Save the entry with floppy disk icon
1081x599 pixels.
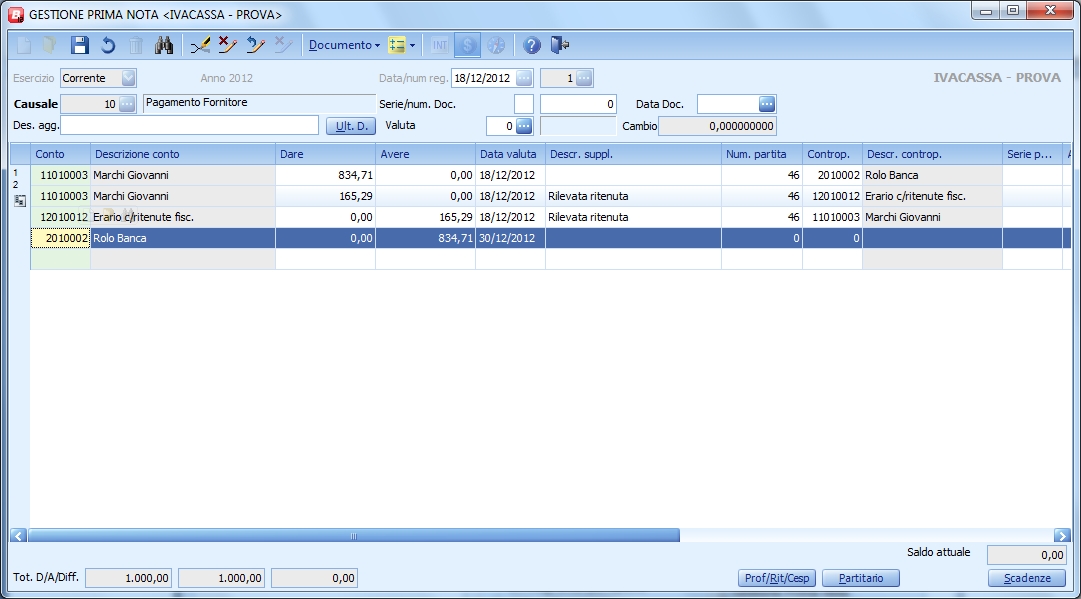(80, 45)
